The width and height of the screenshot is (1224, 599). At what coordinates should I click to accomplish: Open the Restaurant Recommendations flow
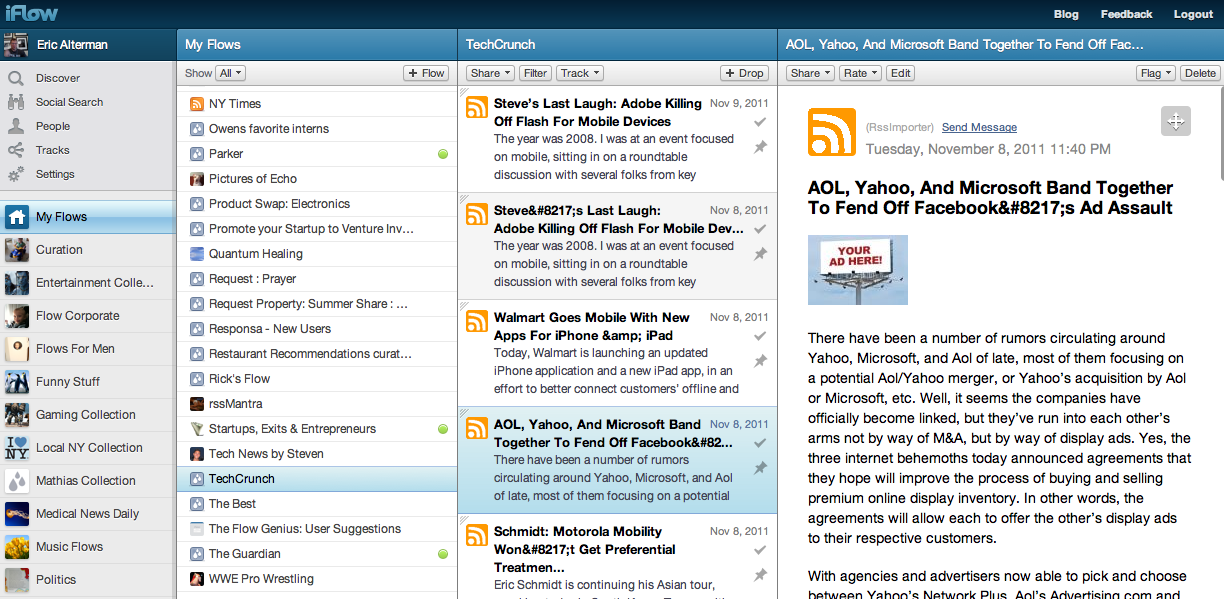317,354
